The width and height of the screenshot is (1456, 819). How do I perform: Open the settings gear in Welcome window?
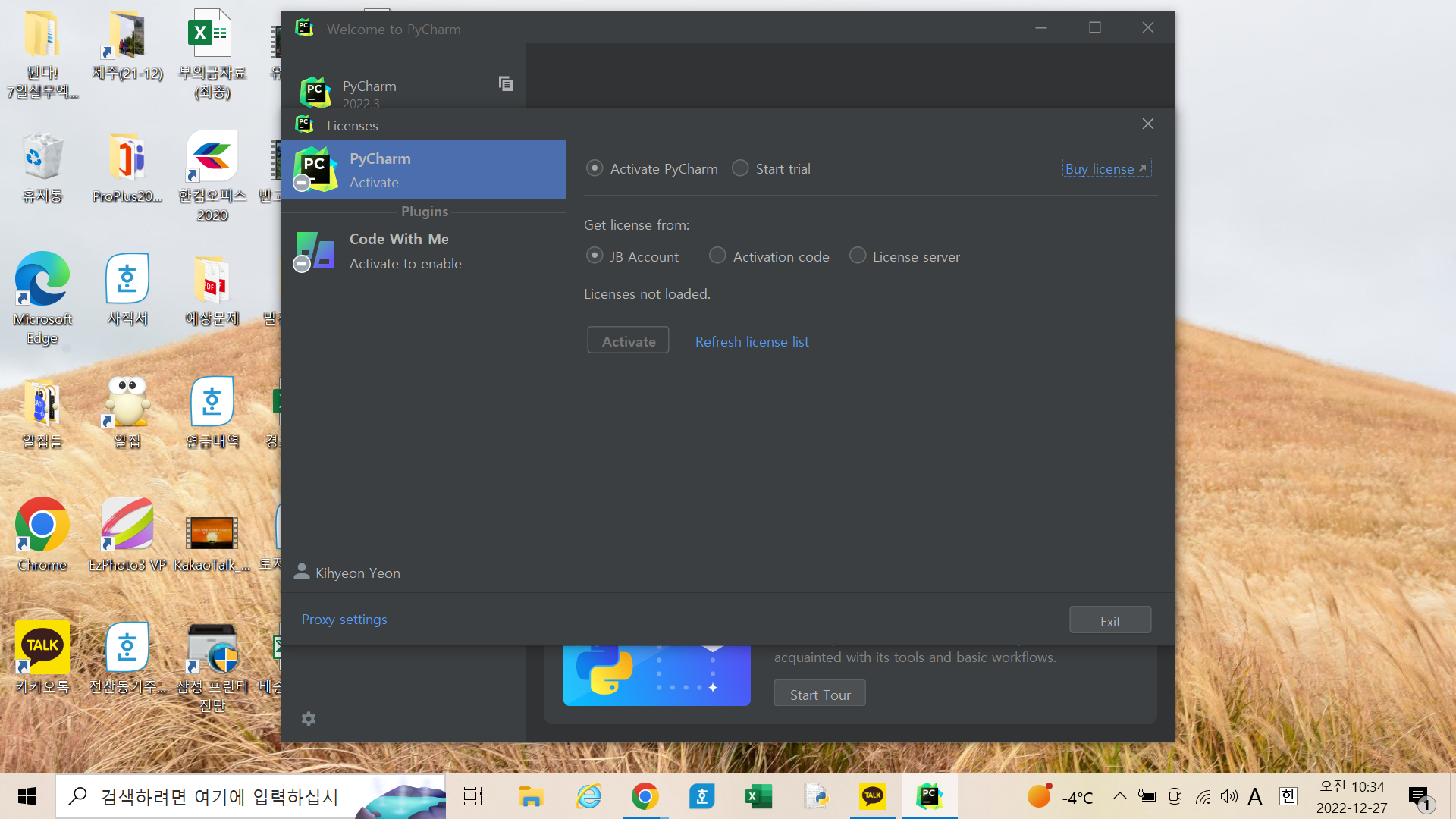[308, 718]
